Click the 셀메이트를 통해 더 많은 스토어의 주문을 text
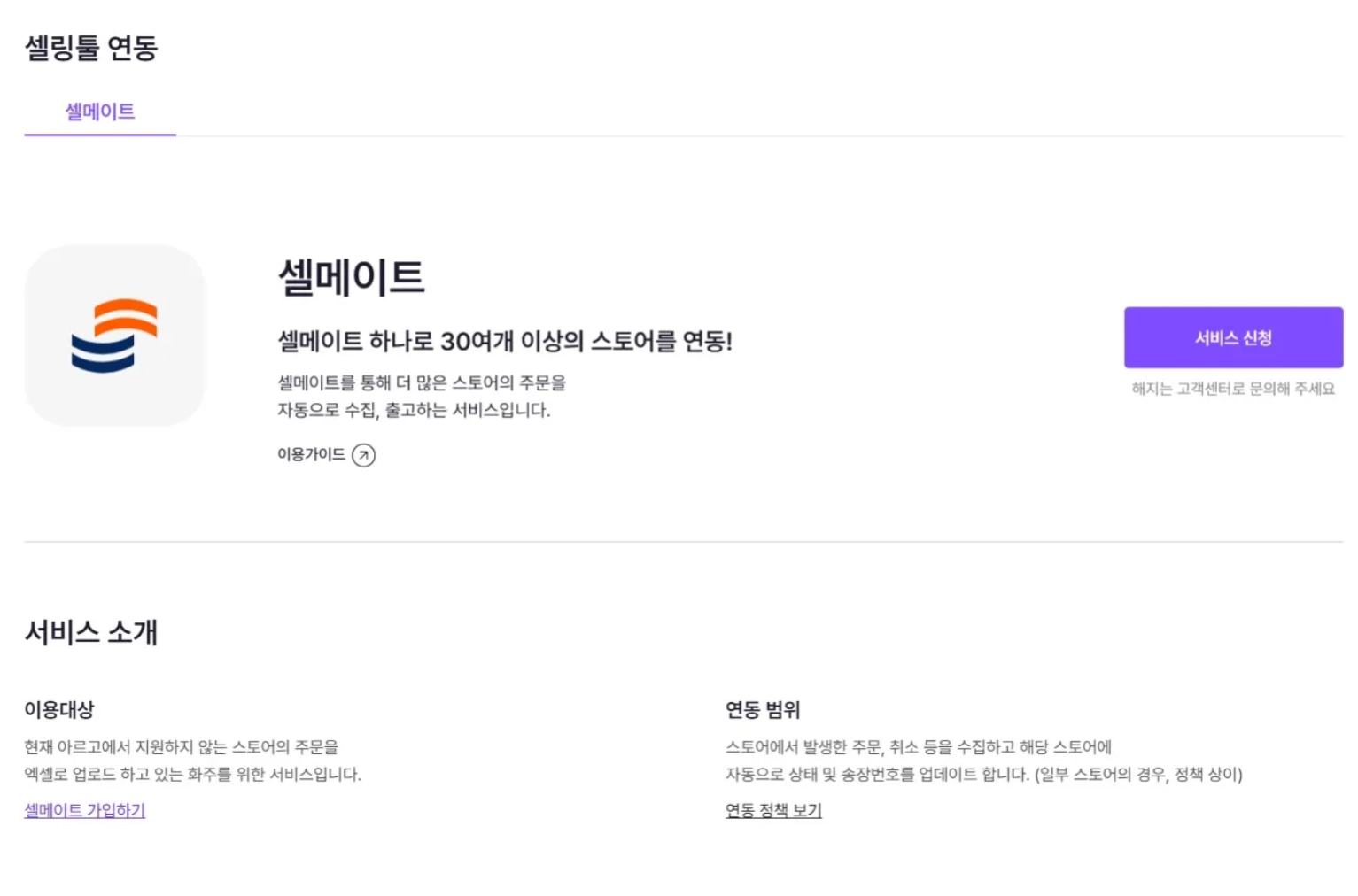This screenshot has width=1358, height=896. [422, 382]
